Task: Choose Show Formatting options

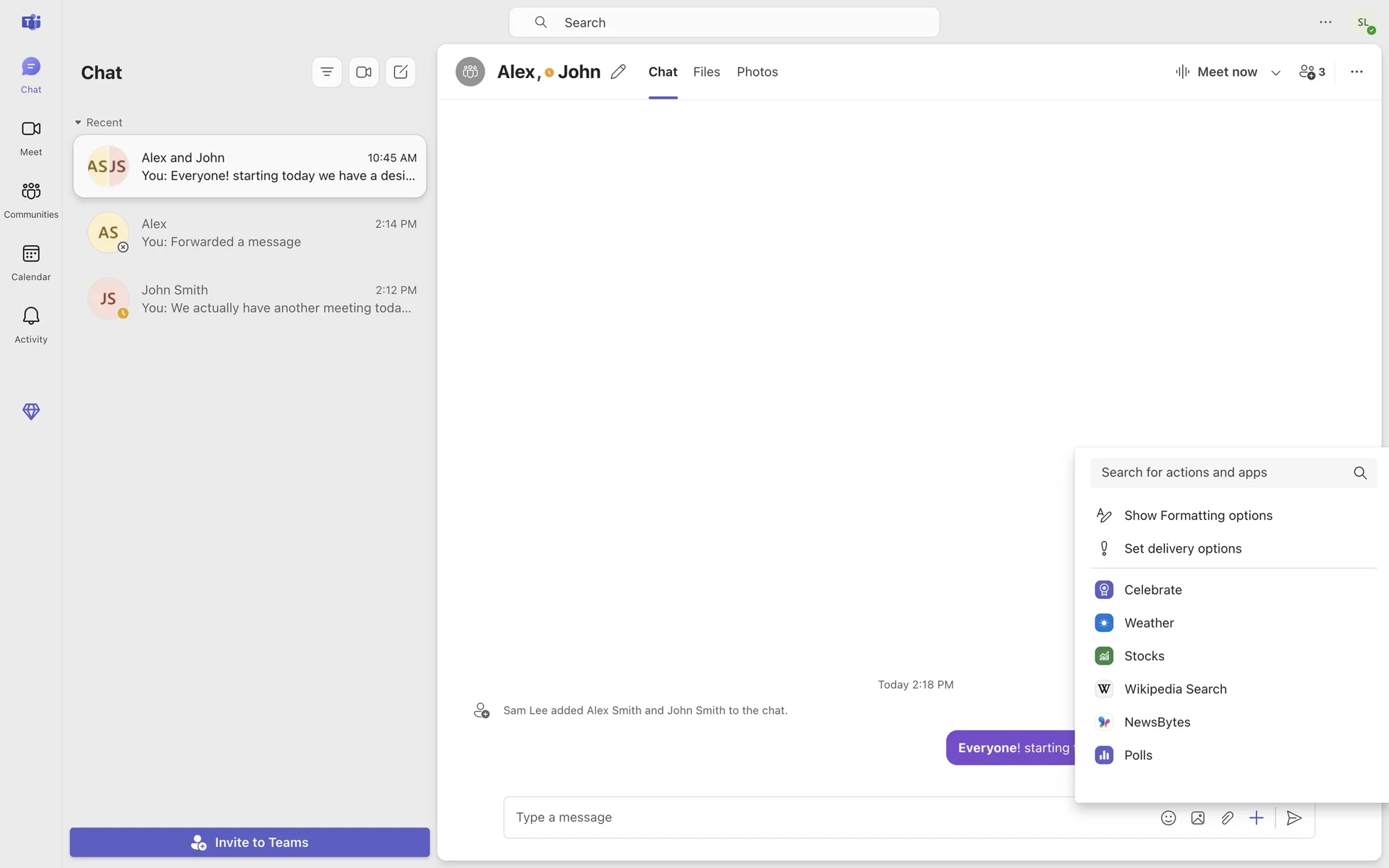Action: point(1198,516)
